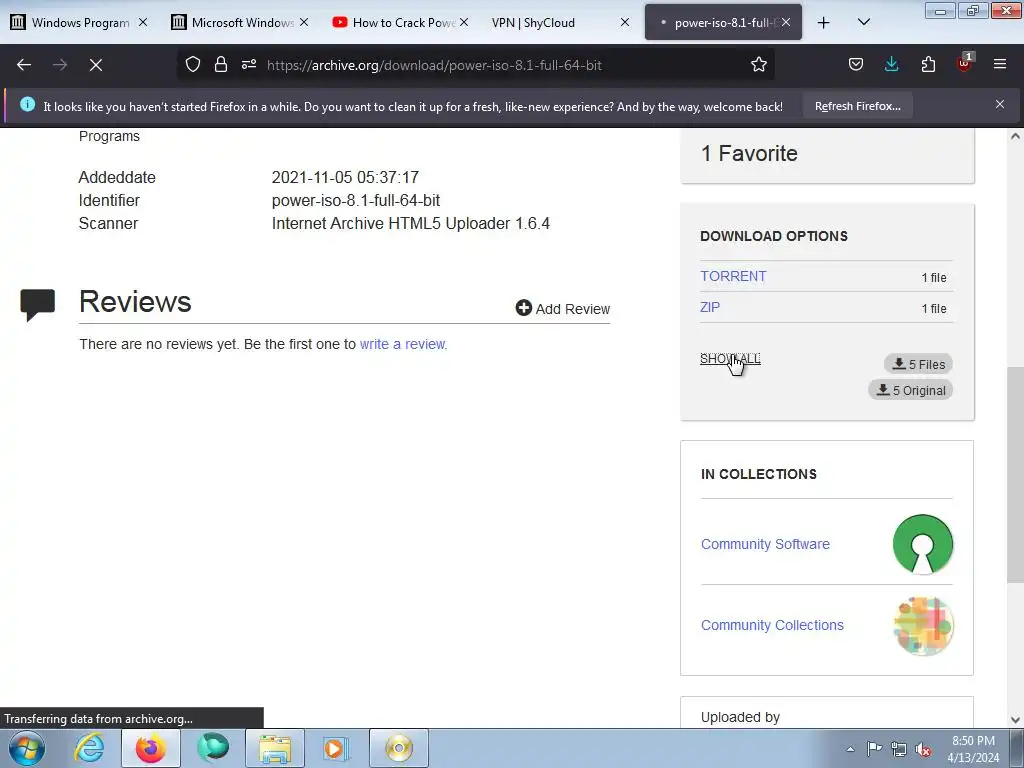The width and height of the screenshot is (1024, 768).
Task: Click Firefox taskbar icon
Action: click(150, 748)
